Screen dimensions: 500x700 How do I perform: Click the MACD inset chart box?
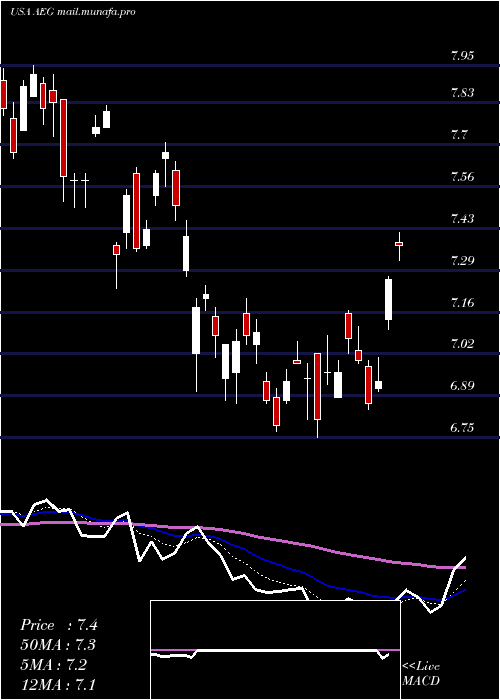pyautogui.click(x=275, y=650)
